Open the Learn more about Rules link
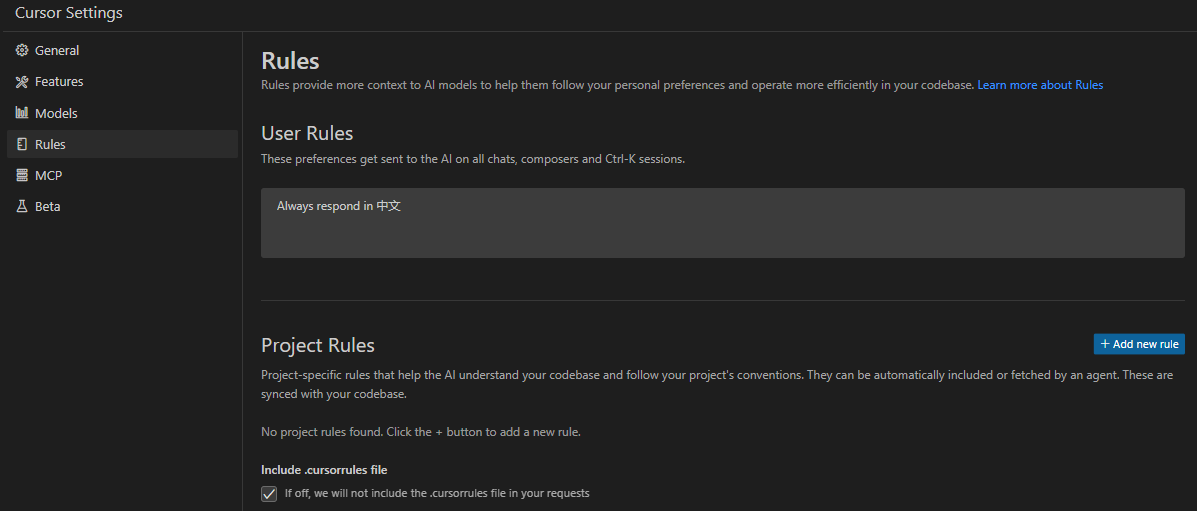This screenshot has width=1197, height=511. [1040, 86]
